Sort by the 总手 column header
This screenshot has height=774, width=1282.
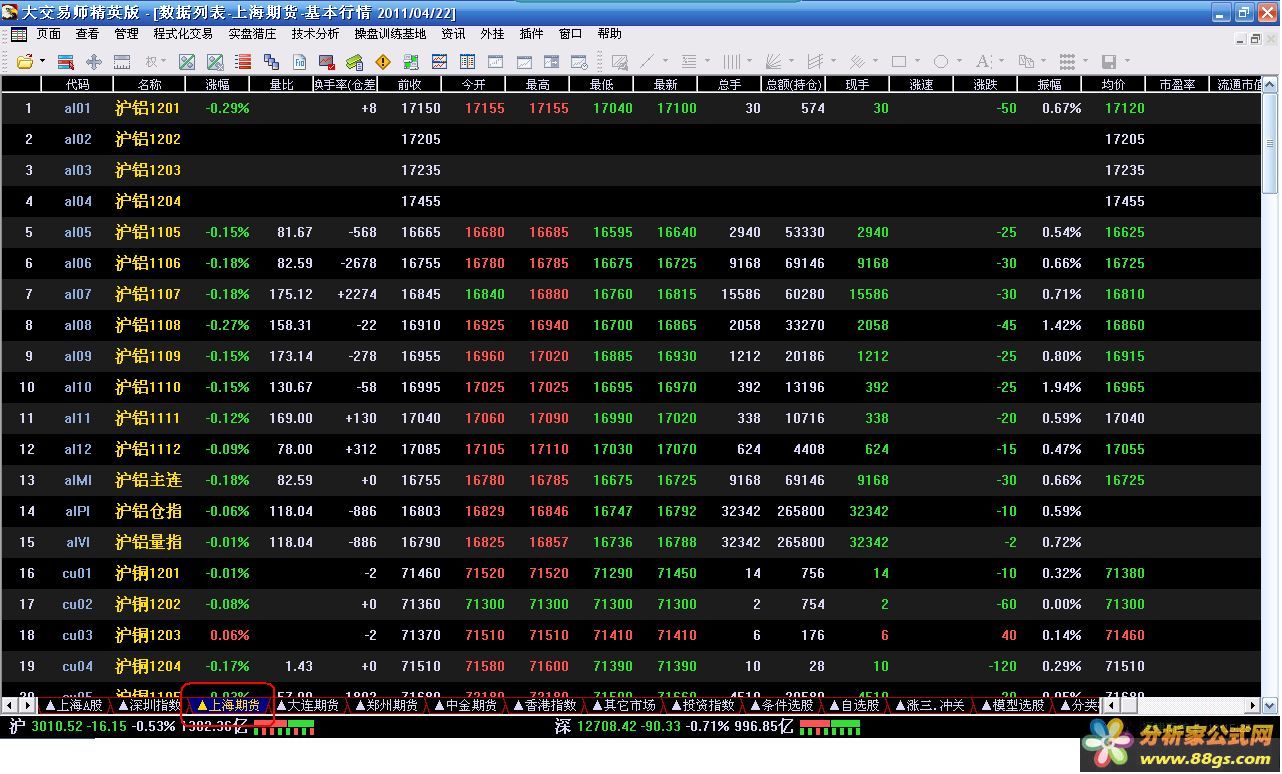pyautogui.click(x=729, y=84)
